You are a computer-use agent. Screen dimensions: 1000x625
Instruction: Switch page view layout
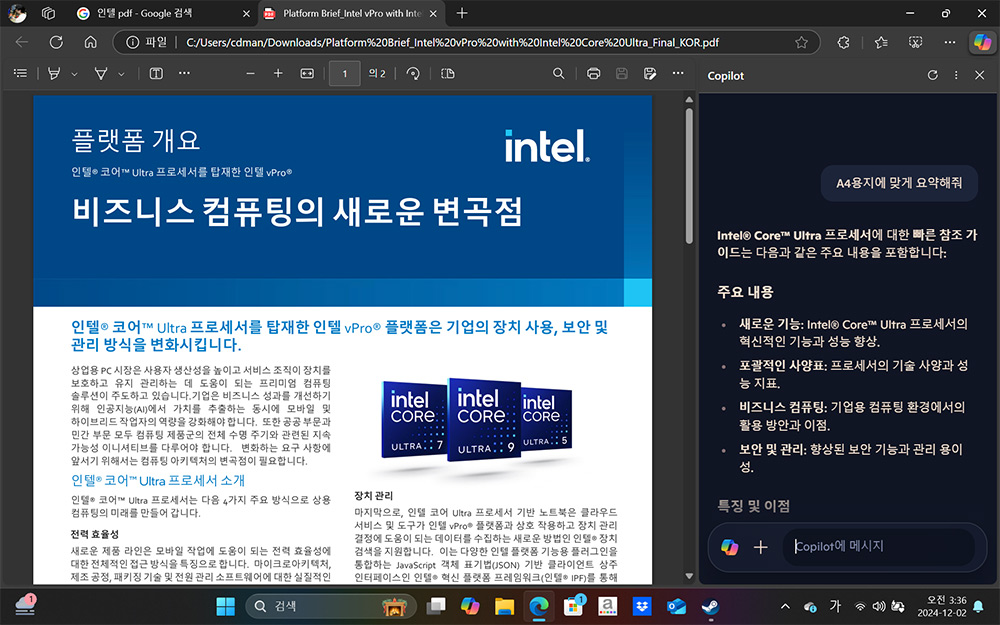point(448,73)
